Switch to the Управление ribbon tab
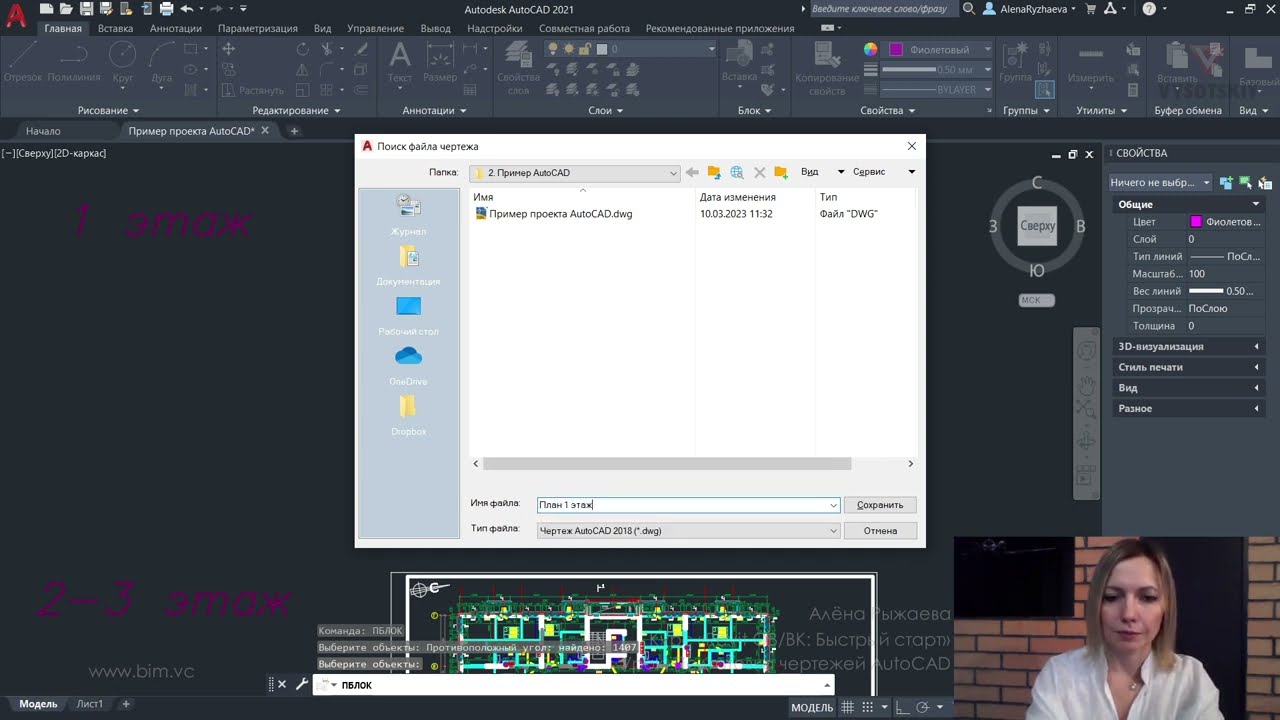Screen dimensions: 1280x720 point(375,28)
